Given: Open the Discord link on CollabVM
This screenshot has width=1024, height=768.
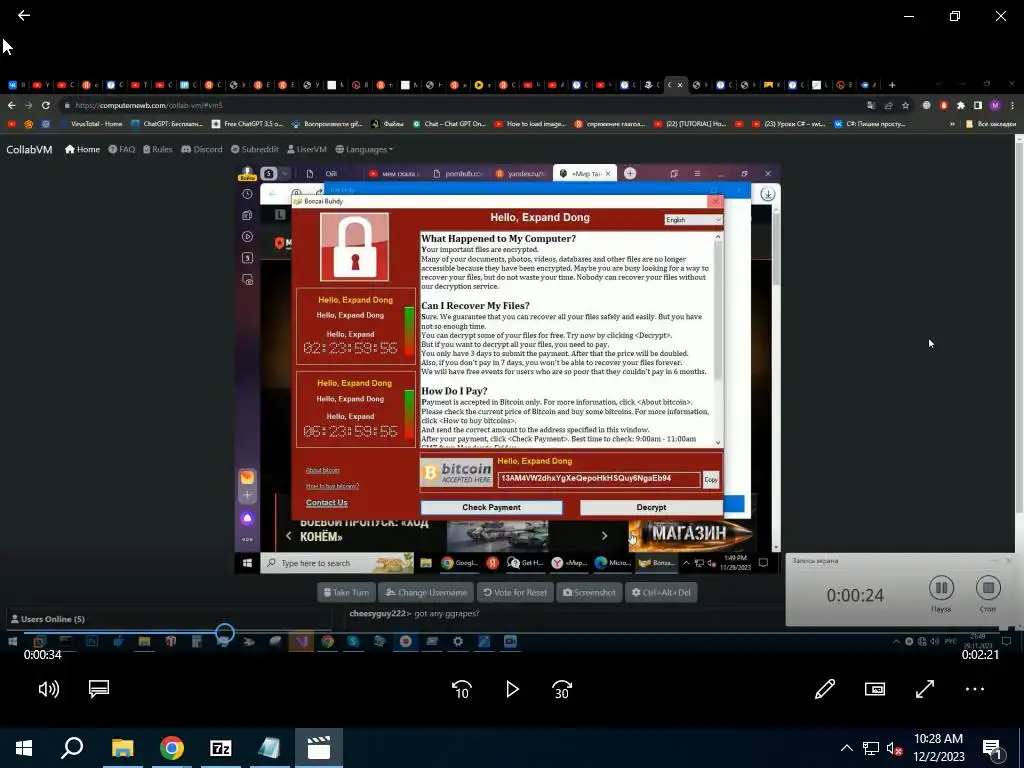Looking at the screenshot, I should pos(202,150).
